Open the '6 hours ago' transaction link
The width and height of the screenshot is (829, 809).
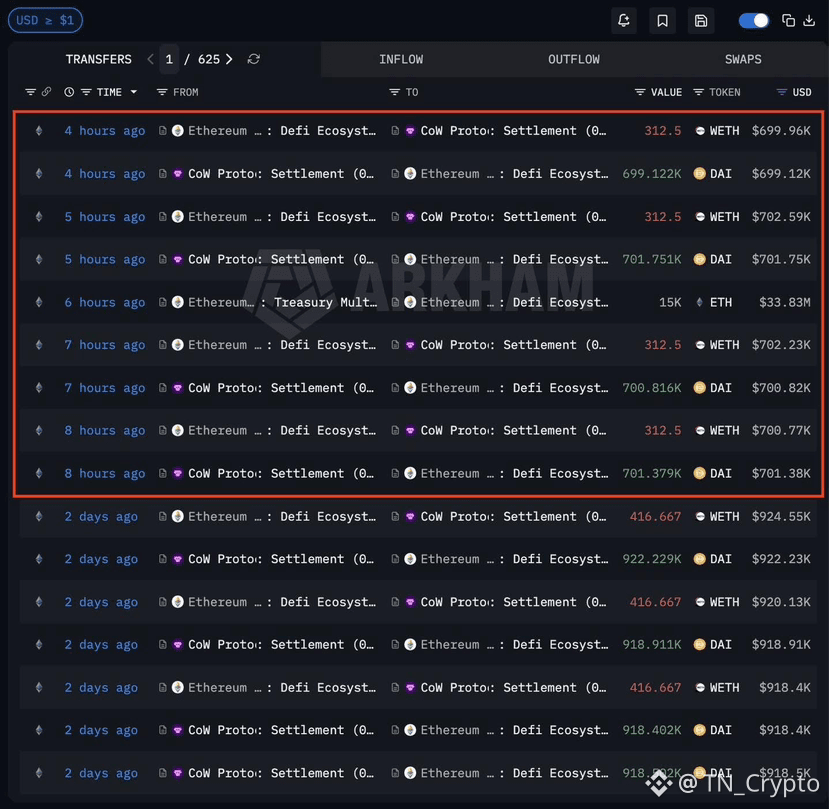pyautogui.click(x=105, y=302)
